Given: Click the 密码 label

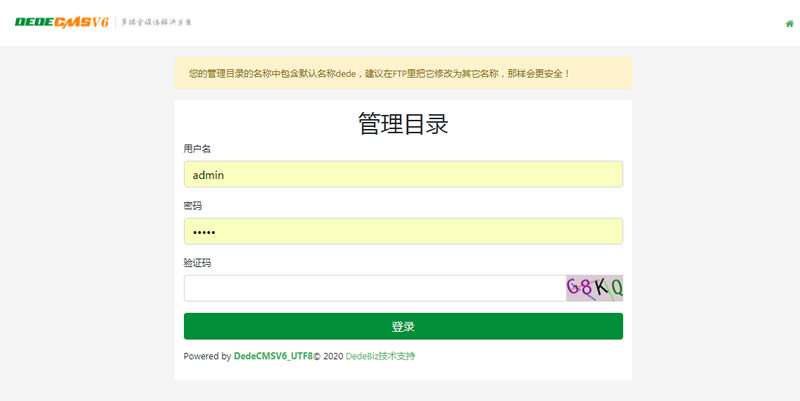Looking at the screenshot, I should (x=192, y=205).
